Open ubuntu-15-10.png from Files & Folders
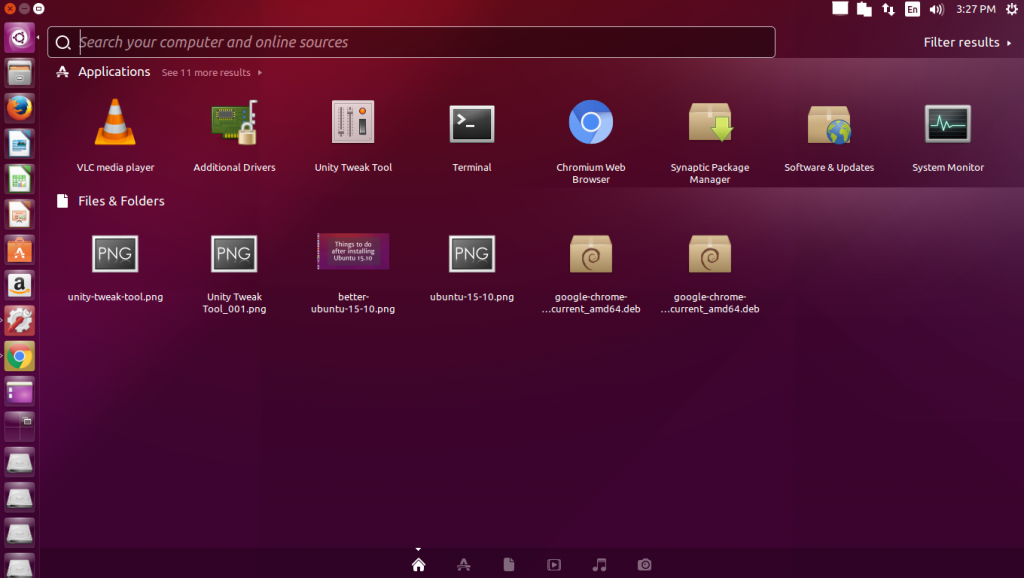Screen dimensions: 1024x578 471,253
